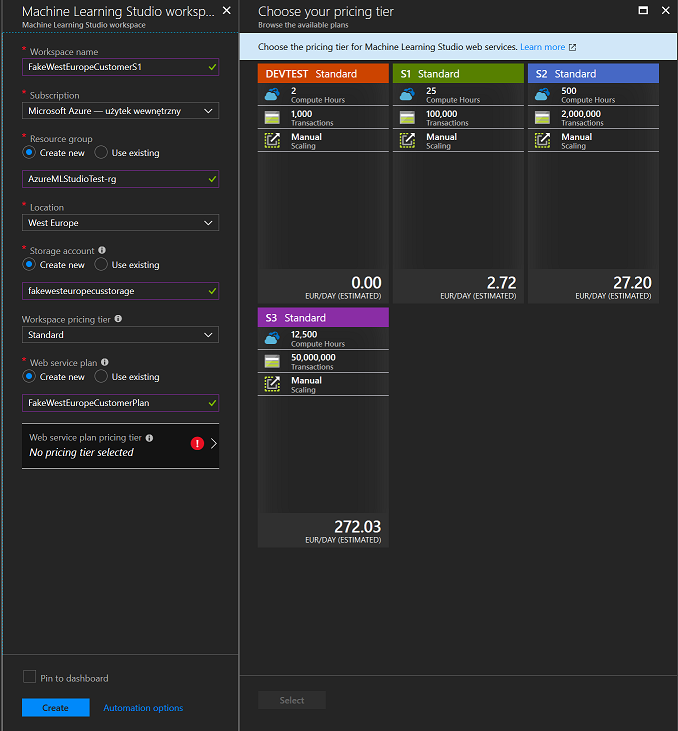
Task: Click the DEVTEST compute hours cloud icon
Action: [272, 94]
